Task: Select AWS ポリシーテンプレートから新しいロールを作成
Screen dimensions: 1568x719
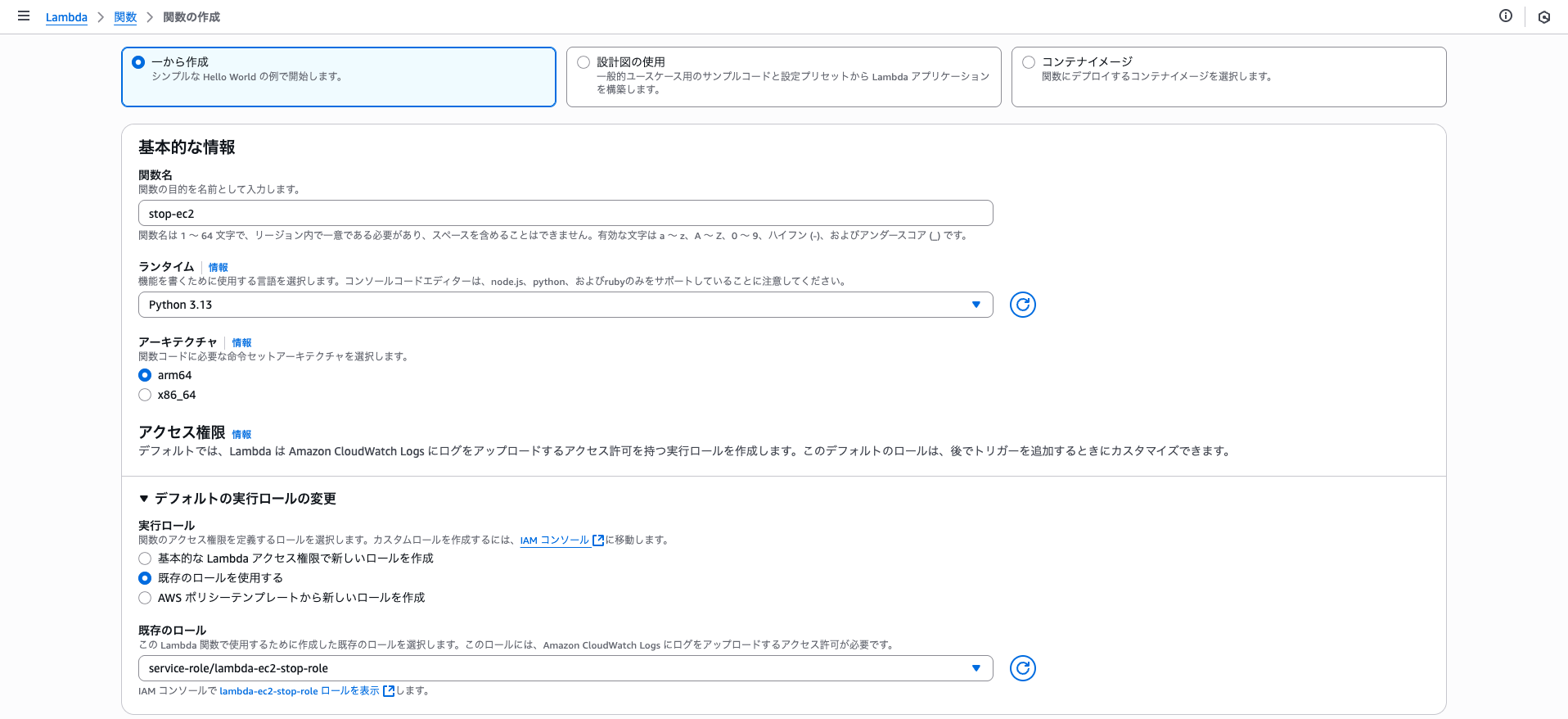Action: pyautogui.click(x=145, y=598)
